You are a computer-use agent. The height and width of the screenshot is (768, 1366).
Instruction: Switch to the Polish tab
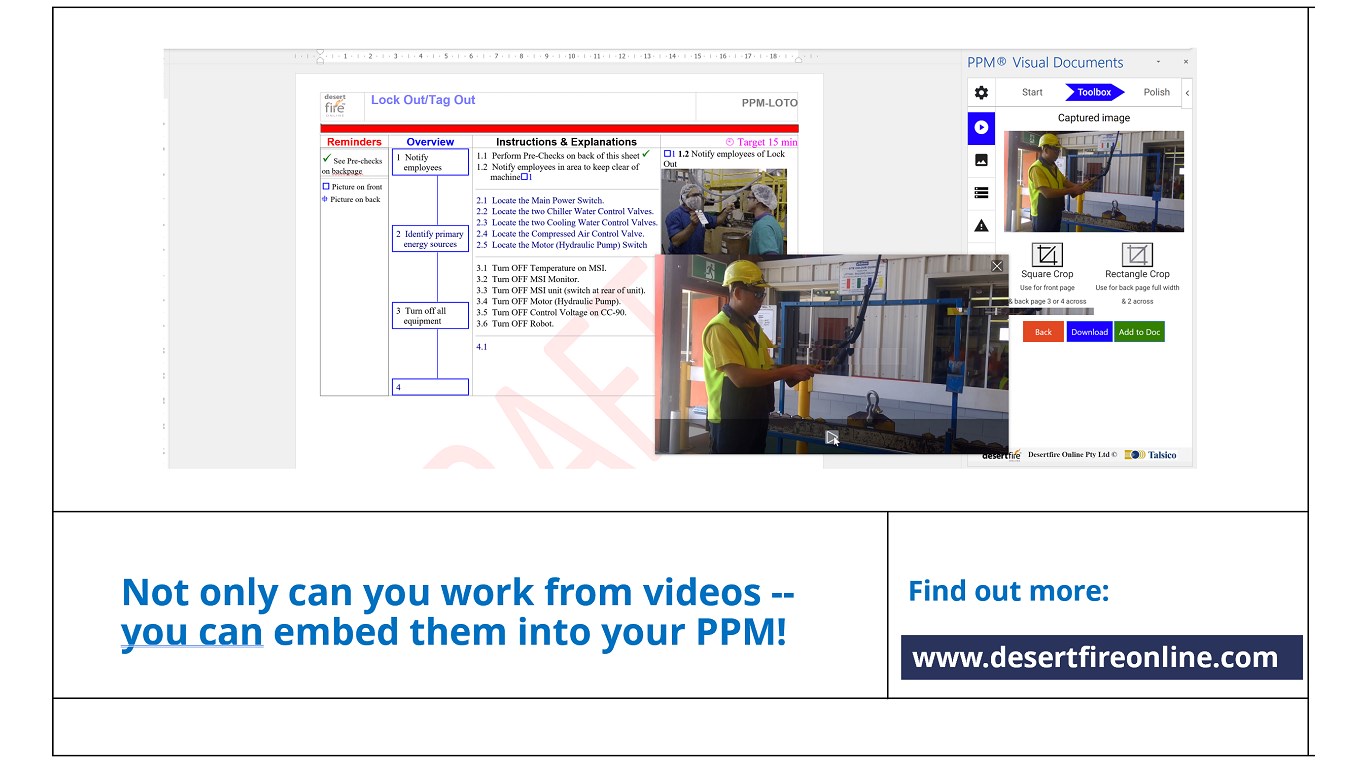(x=1156, y=92)
